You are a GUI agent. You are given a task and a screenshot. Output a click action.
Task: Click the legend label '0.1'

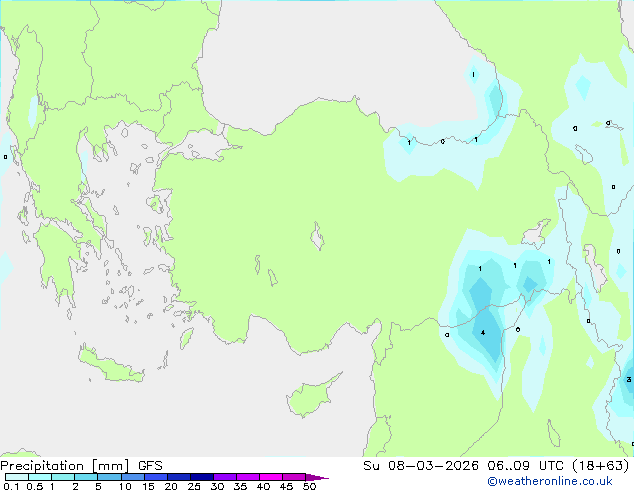11,486
